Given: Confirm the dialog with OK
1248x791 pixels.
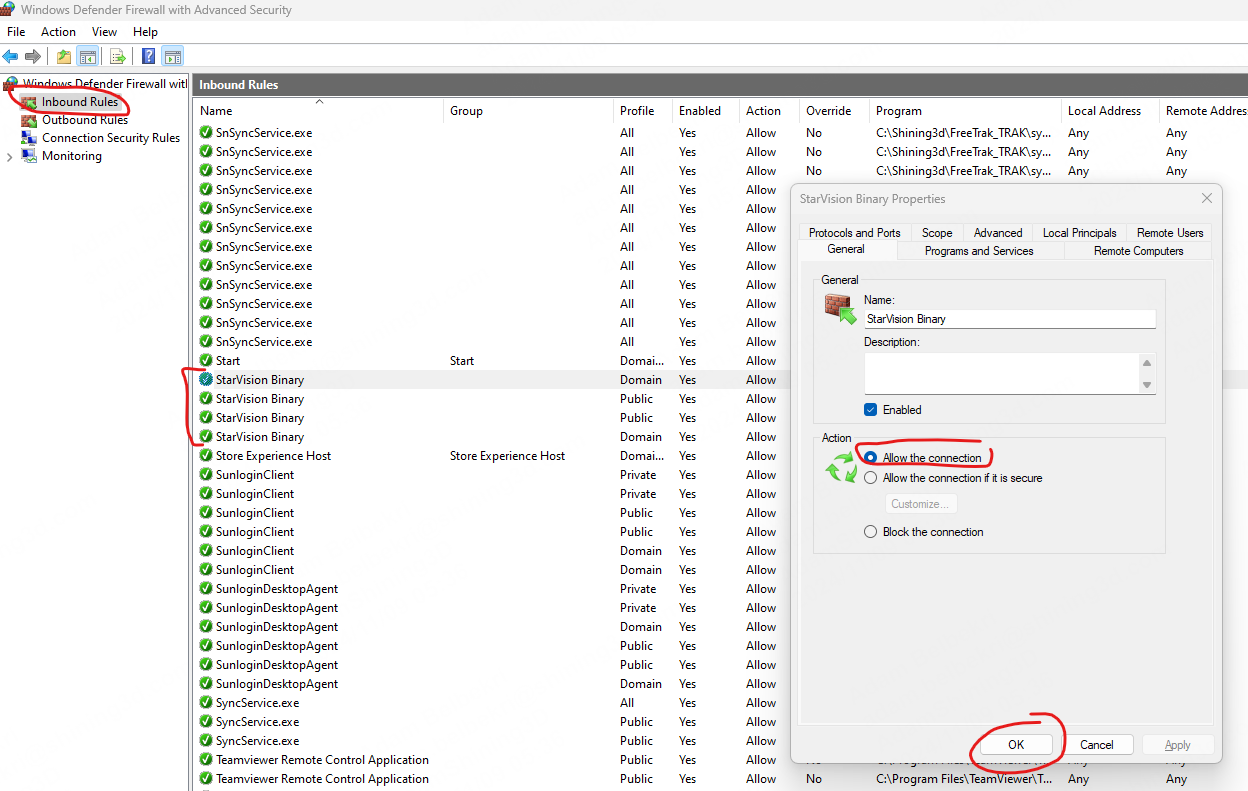Looking at the screenshot, I should [x=1016, y=745].
